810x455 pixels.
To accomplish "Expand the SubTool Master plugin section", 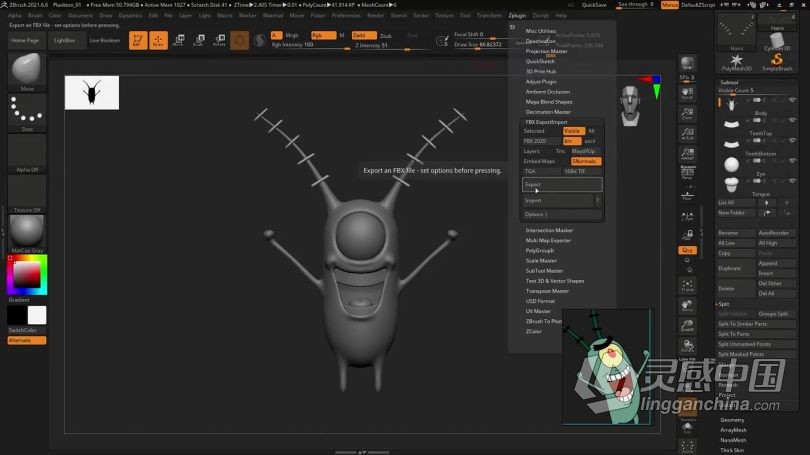I will point(544,271).
